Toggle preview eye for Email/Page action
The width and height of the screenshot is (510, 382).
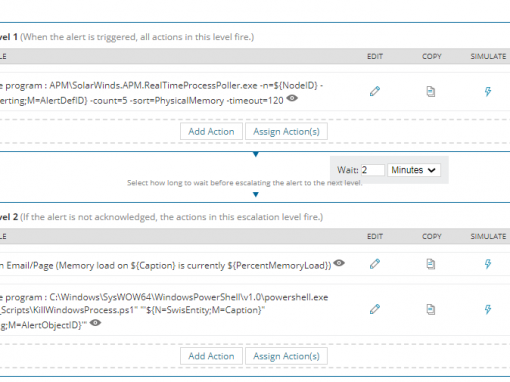coord(339,263)
